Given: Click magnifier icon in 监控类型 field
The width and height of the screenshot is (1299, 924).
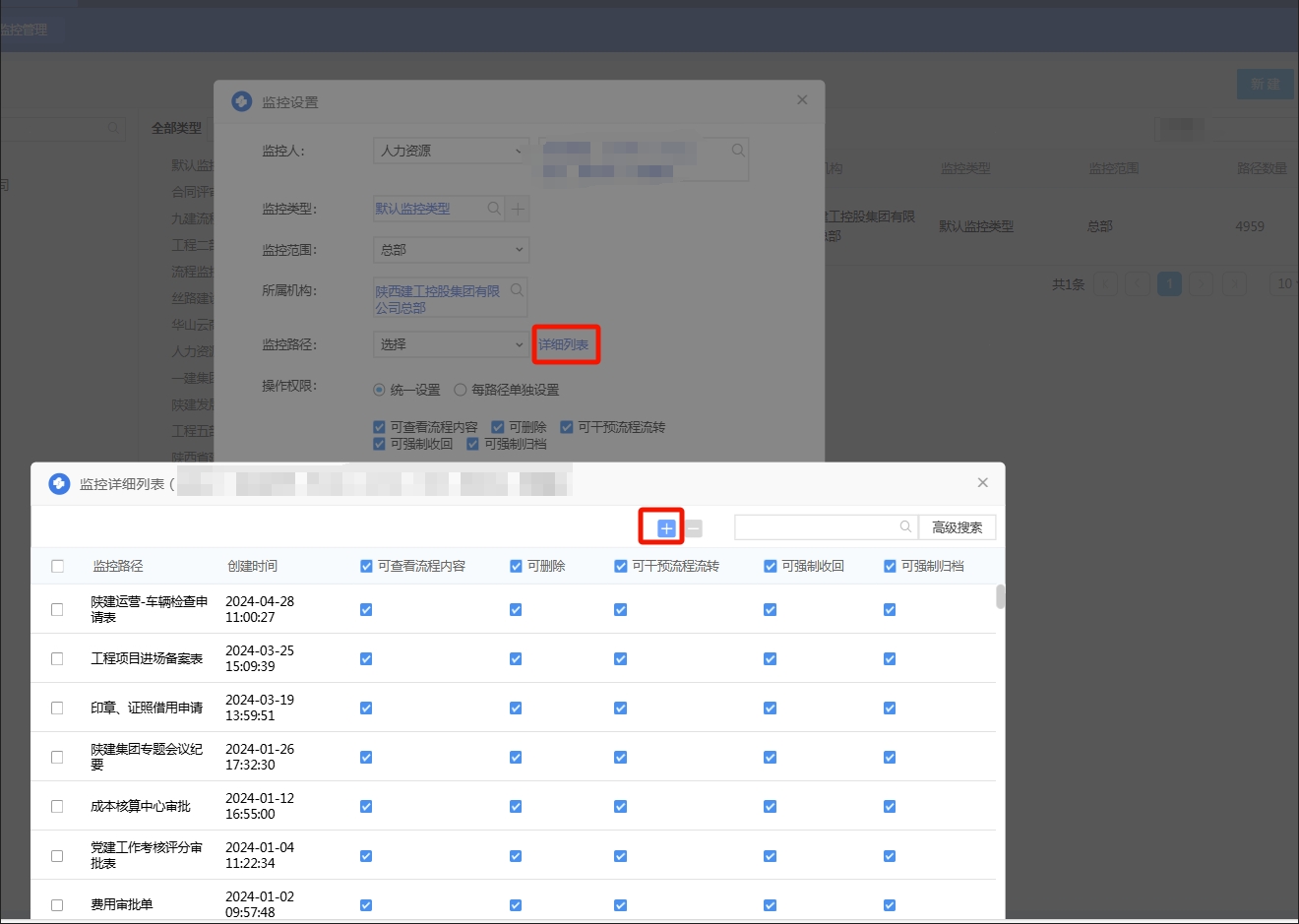Looking at the screenshot, I should [x=494, y=209].
